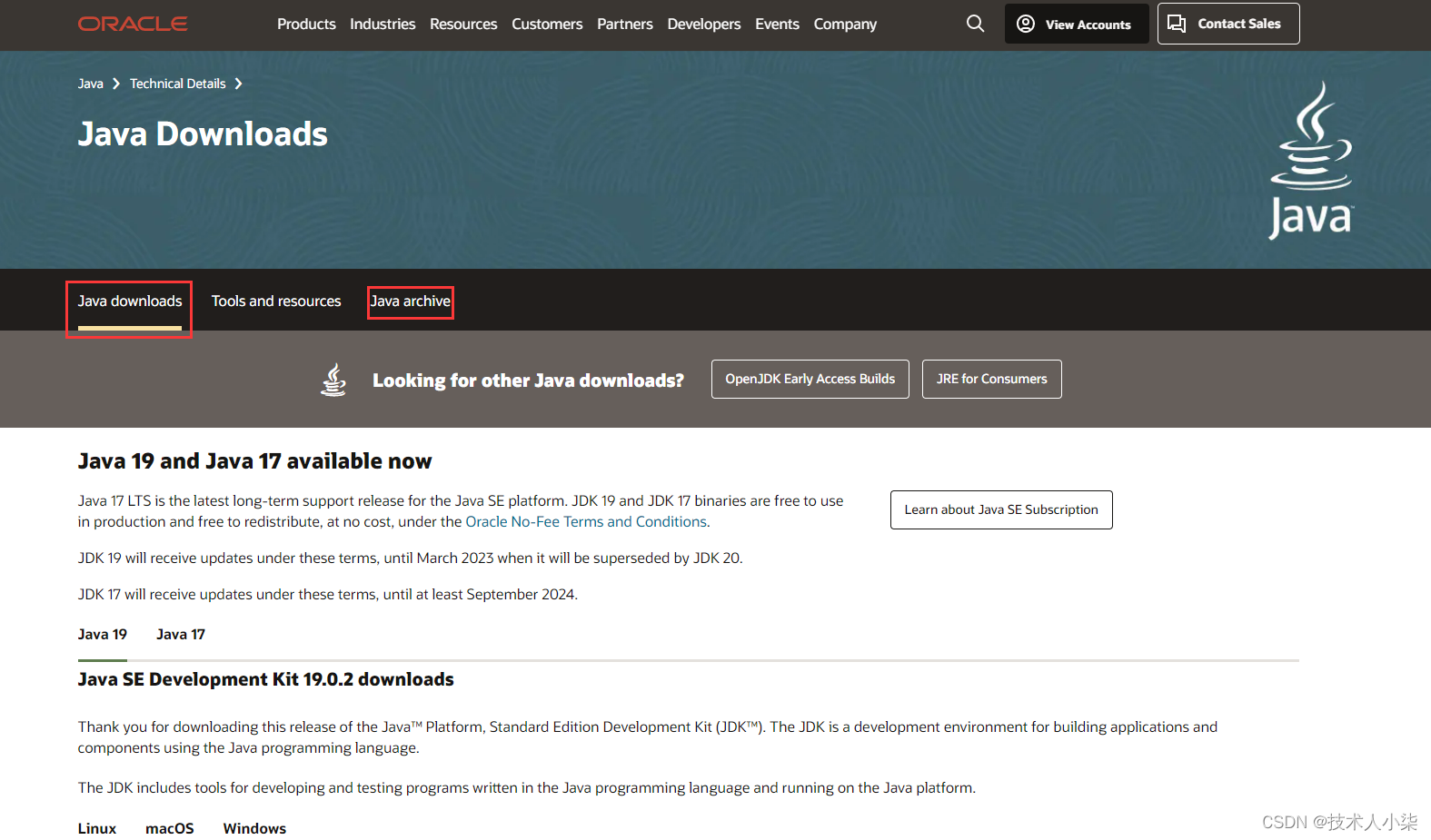
Task: Click the large Java logo in banner
Action: click(1310, 161)
